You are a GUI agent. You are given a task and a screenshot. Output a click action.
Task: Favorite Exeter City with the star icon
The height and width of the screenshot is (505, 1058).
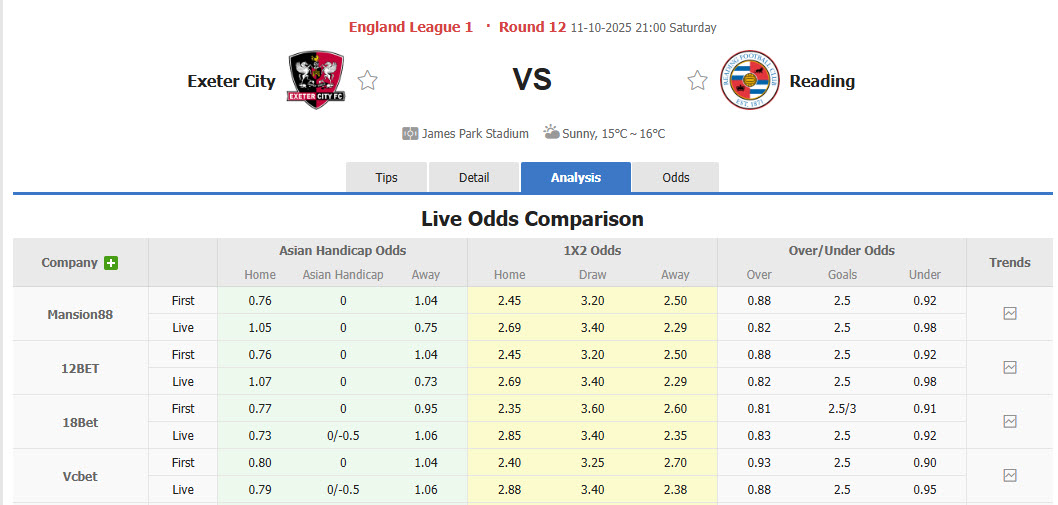coord(368,81)
